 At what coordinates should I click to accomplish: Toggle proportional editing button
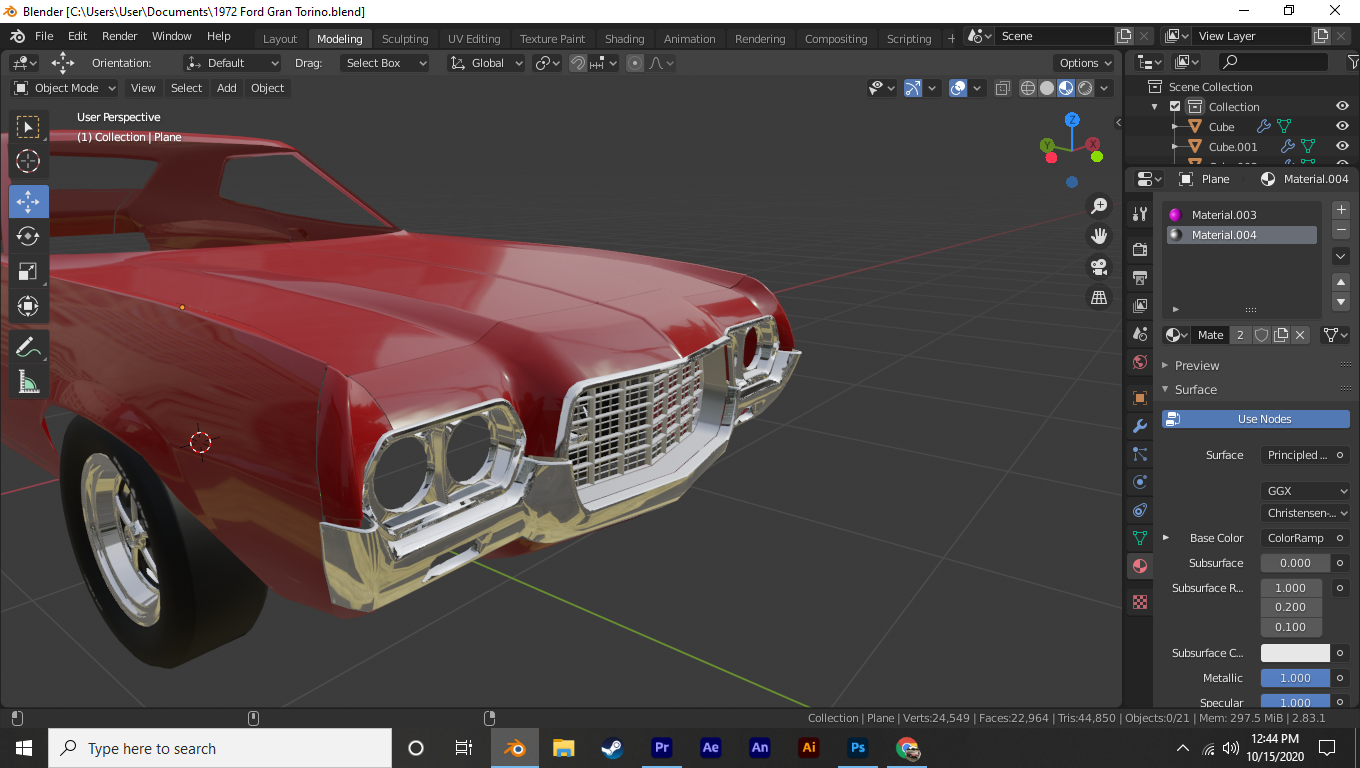pyautogui.click(x=635, y=63)
